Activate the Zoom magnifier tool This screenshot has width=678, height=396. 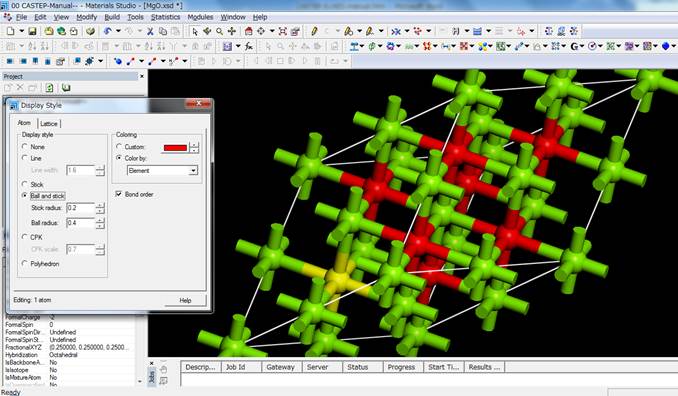220,31
